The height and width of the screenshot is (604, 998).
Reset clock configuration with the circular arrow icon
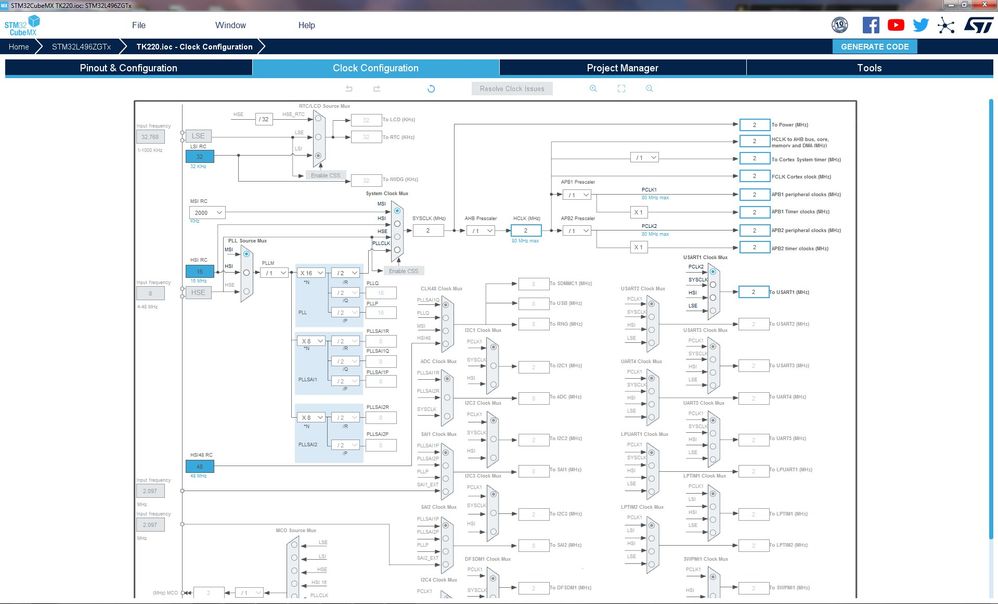[x=431, y=88]
